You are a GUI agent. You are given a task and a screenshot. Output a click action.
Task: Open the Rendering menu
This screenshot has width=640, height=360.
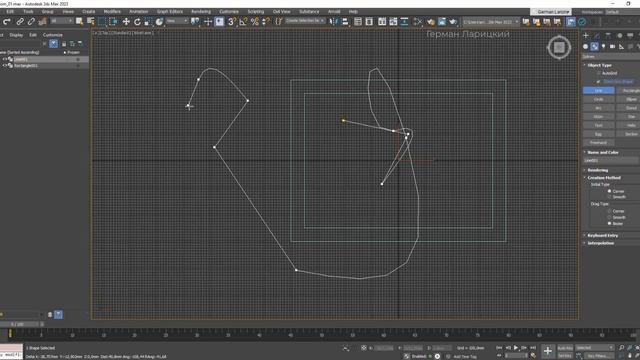pos(201,11)
